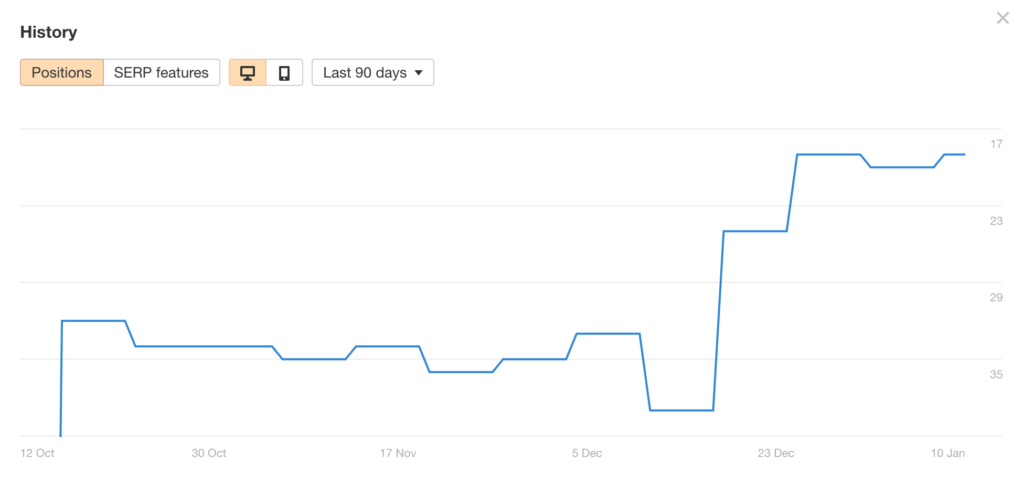Toggle the Positions view

62,73
